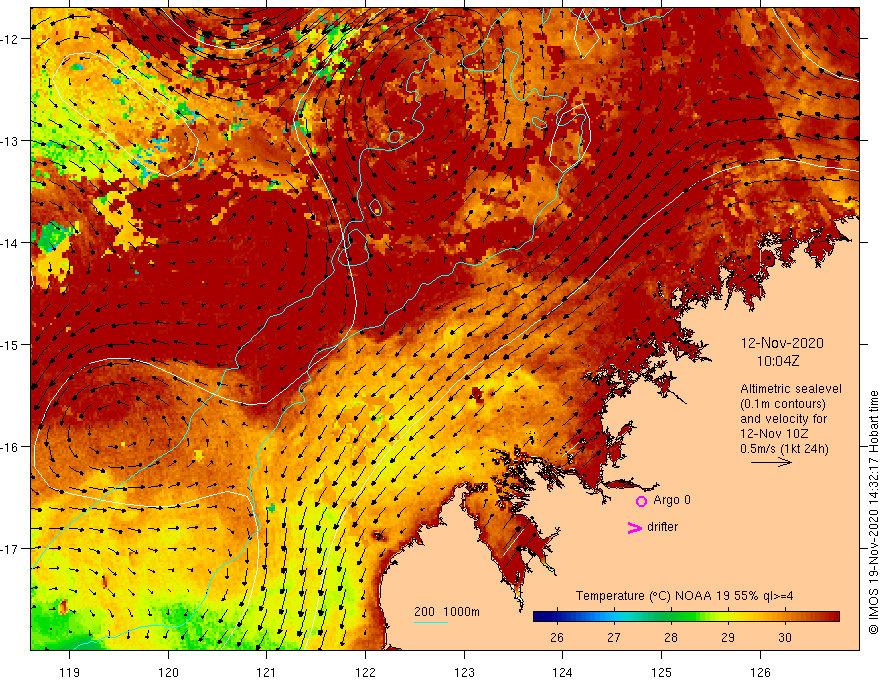The image size is (880, 680).
Task: Click latitude axis label -16
Action: point(11,447)
